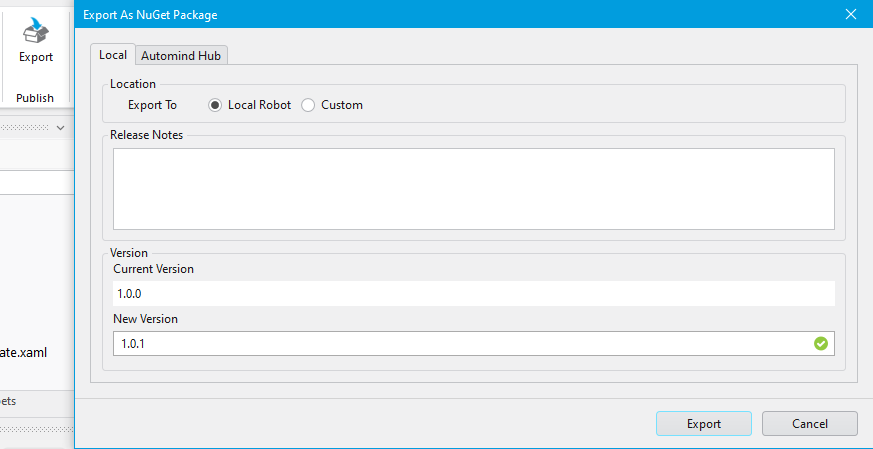Click the Current Version field showing 1.0.0

pyautogui.click(x=474, y=294)
